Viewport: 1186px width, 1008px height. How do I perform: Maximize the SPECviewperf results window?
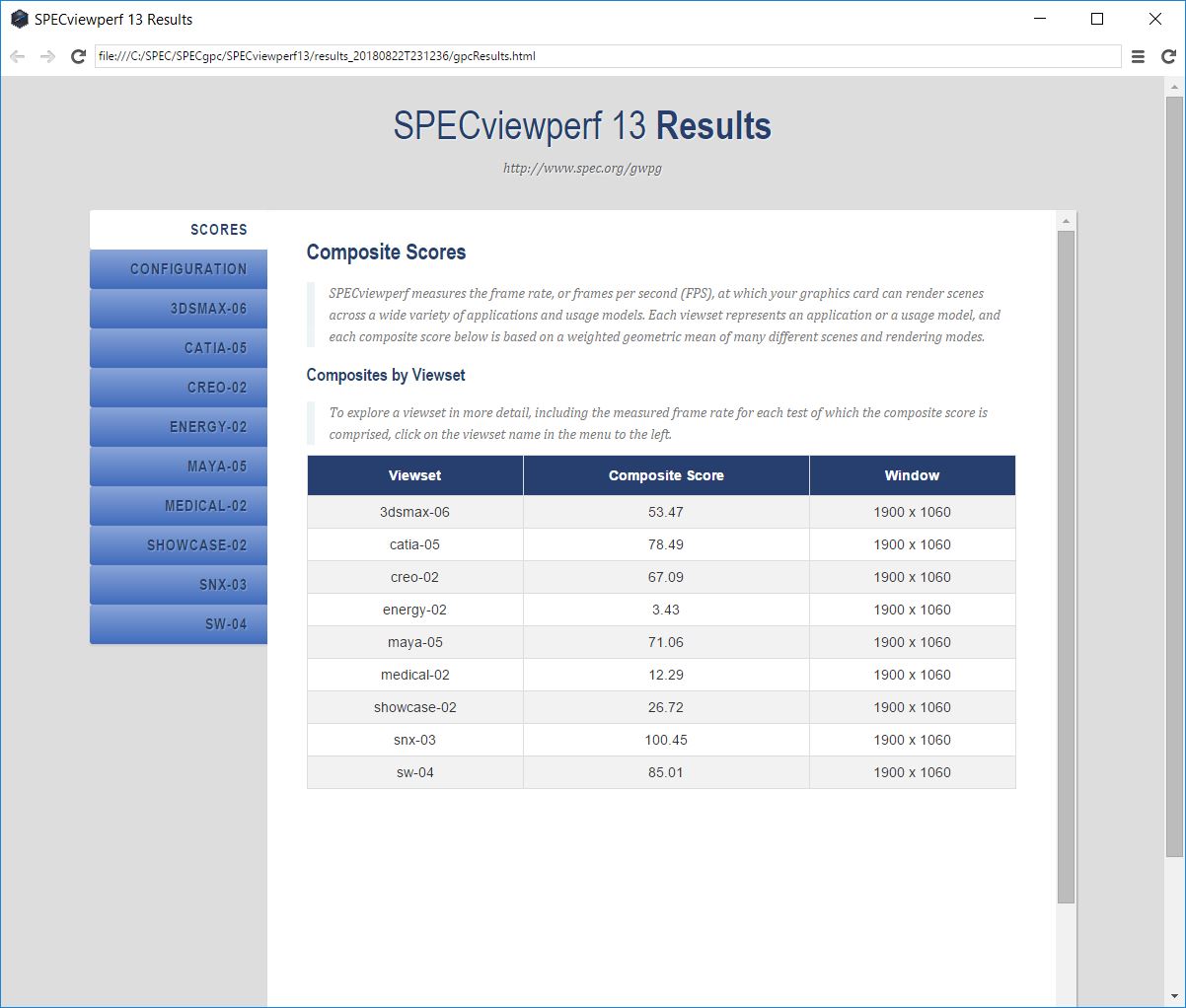tap(1097, 19)
